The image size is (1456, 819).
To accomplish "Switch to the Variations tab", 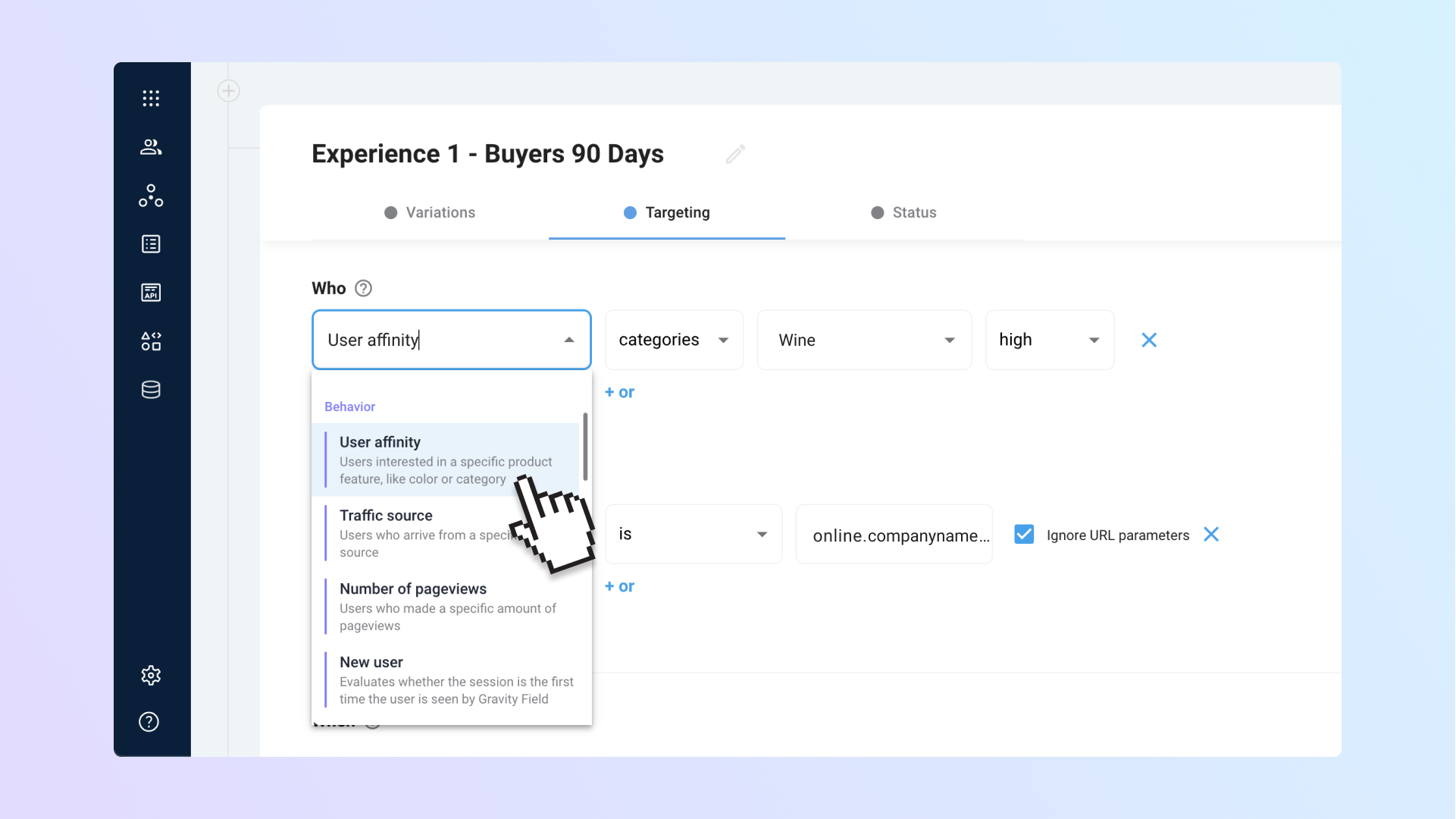I will point(430,212).
